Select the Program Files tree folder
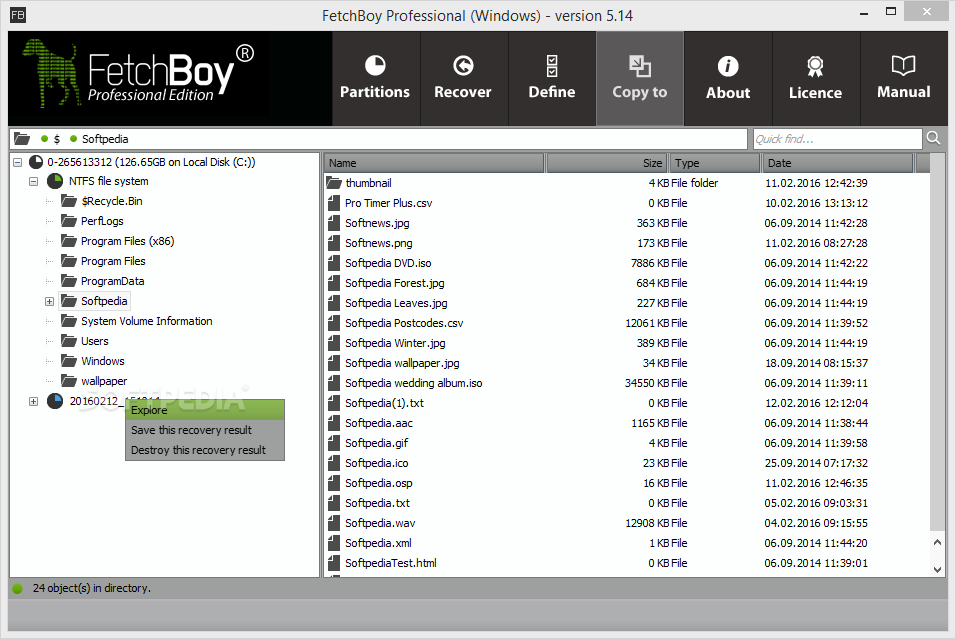This screenshot has height=639, width=956. (x=113, y=261)
